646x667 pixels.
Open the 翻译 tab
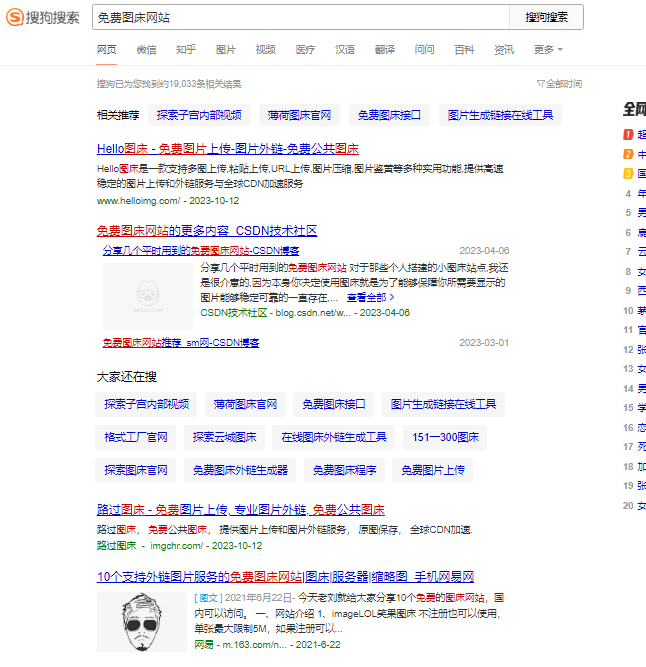tap(385, 50)
